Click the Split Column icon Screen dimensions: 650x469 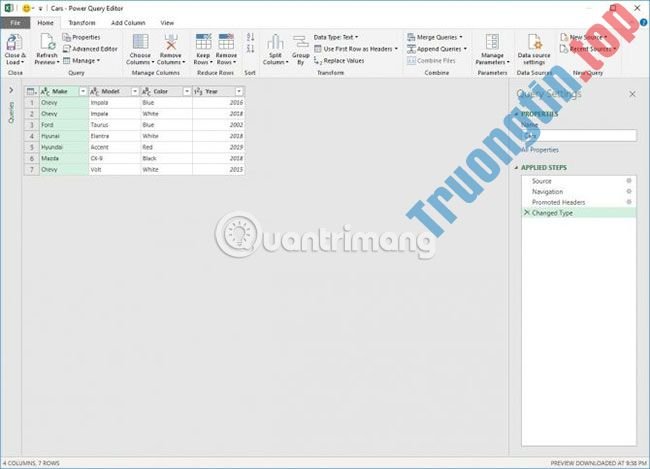[x=275, y=42]
